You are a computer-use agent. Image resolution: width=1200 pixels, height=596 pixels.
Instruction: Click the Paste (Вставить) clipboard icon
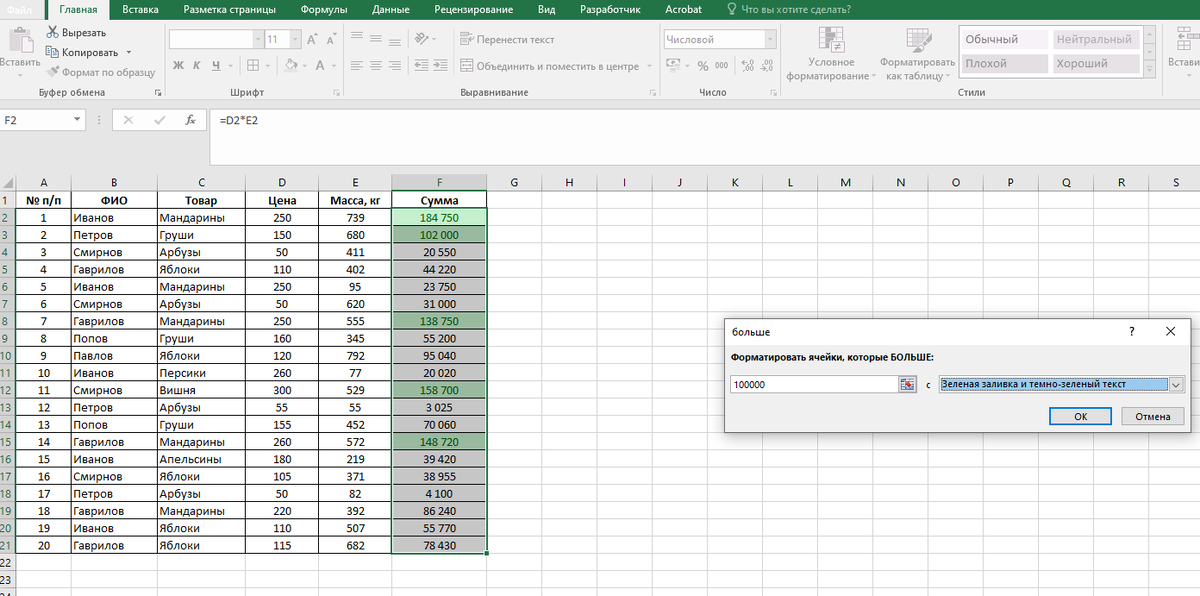click(x=19, y=38)
